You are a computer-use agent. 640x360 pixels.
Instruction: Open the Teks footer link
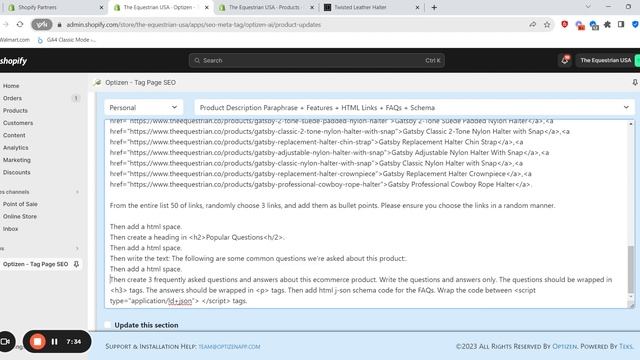tap(626, 347)
